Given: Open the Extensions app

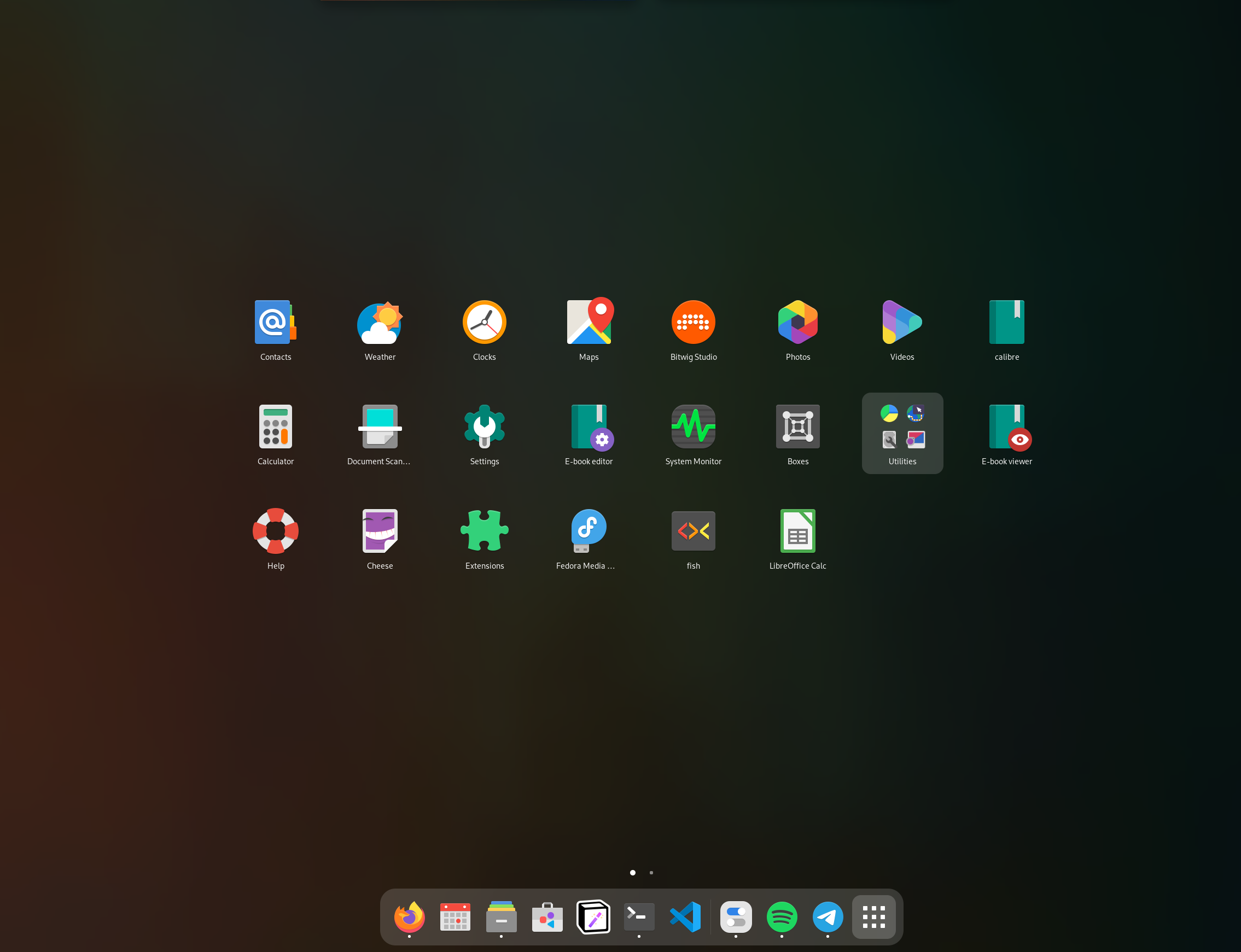Looking at the screenshot, I should click(484, 531).
